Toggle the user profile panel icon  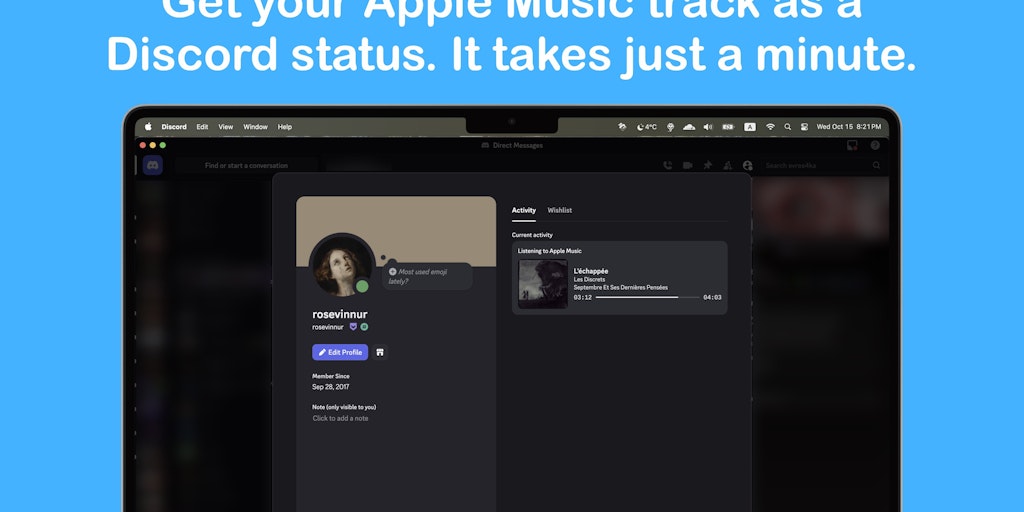(x=748, y=166)
